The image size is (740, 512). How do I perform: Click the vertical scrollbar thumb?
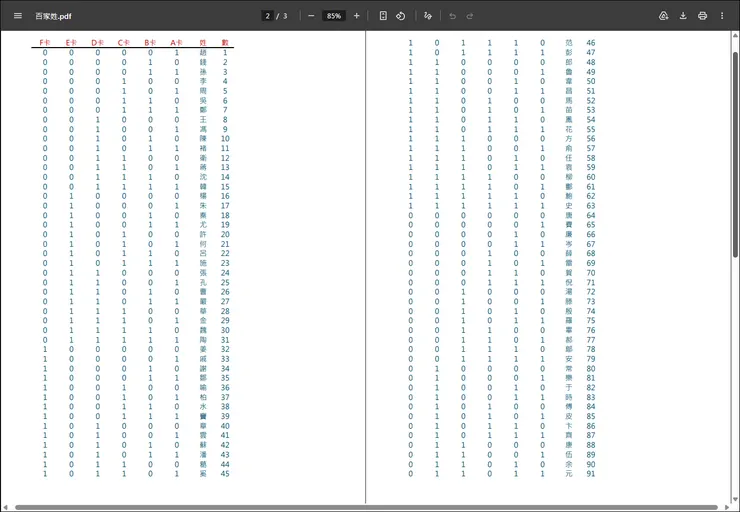(x=735, y=155)
